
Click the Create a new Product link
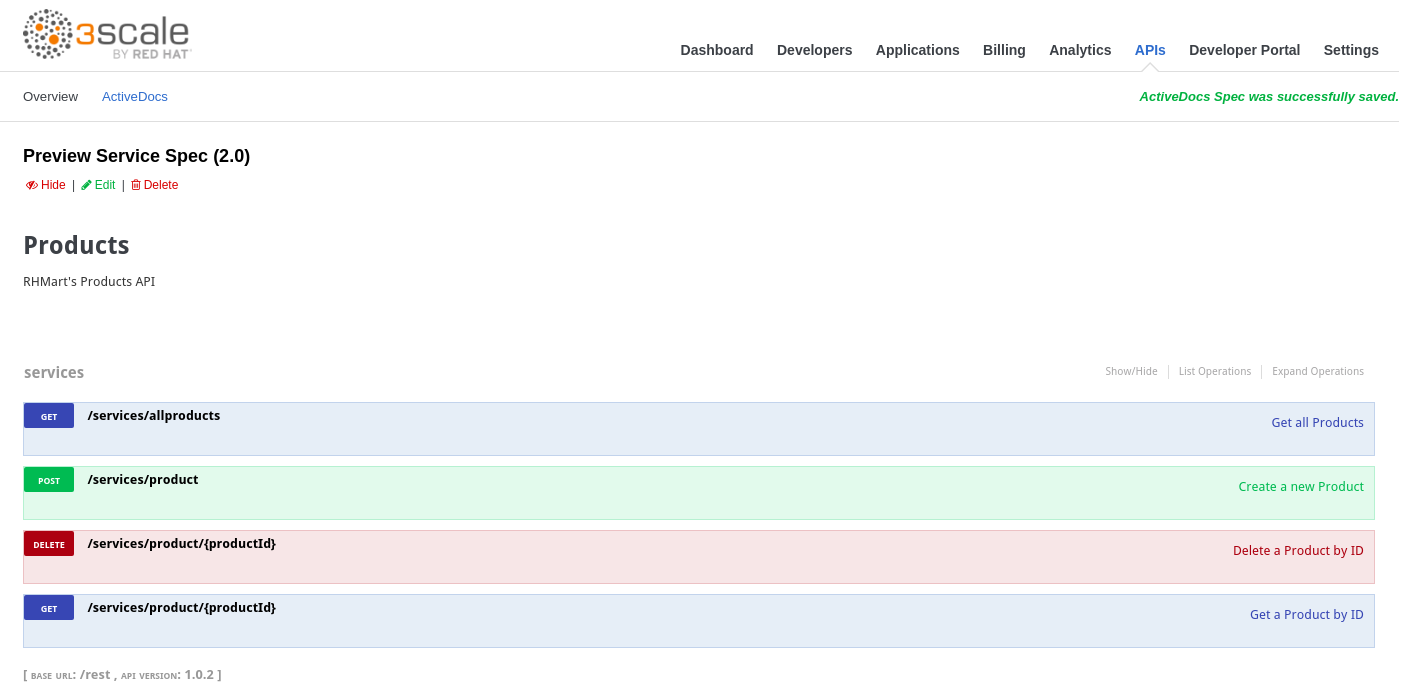point(1300,487)
